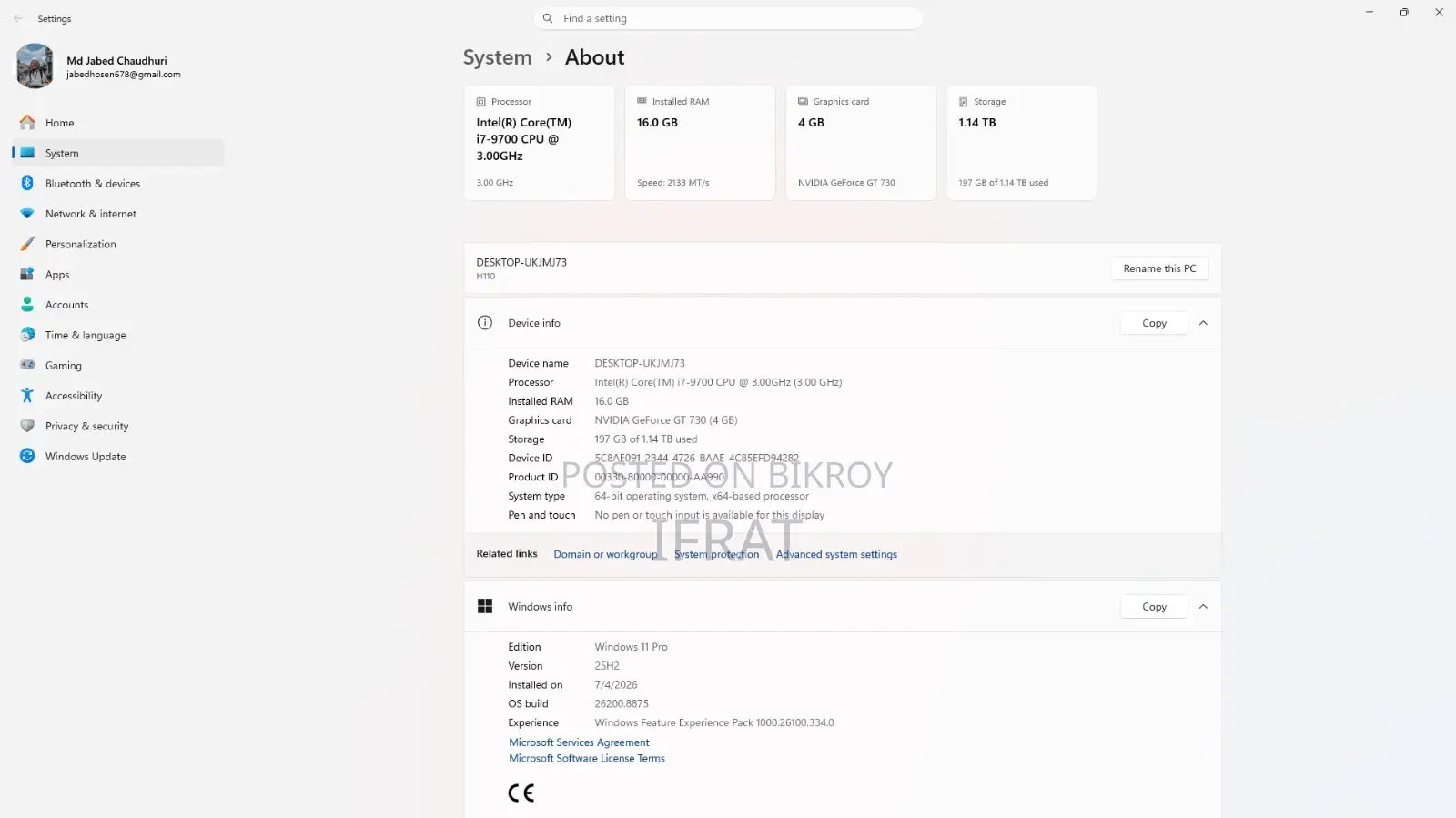Click the Home icon in sidebar
Viewport: 1456px width, 818px height.
click(27, 123)
